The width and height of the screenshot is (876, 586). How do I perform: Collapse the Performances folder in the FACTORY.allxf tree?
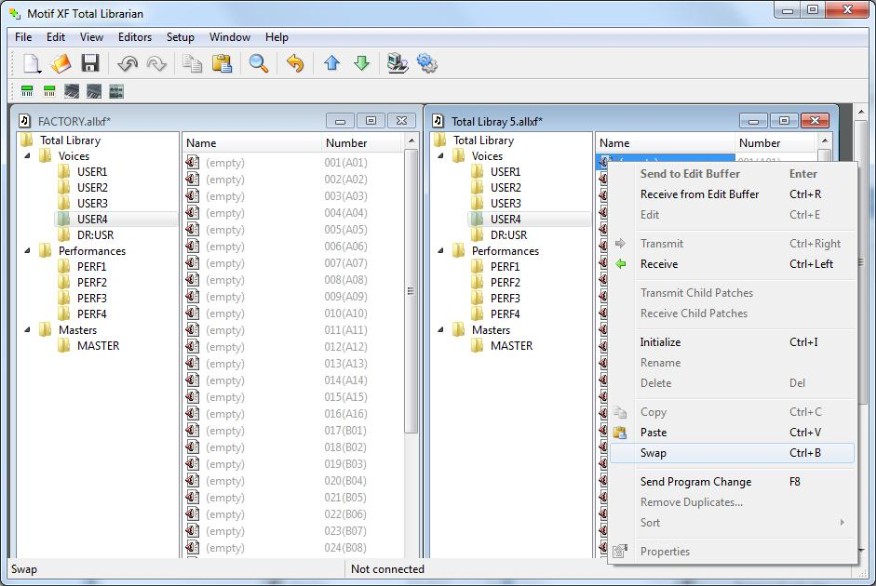tap(27, 251)
